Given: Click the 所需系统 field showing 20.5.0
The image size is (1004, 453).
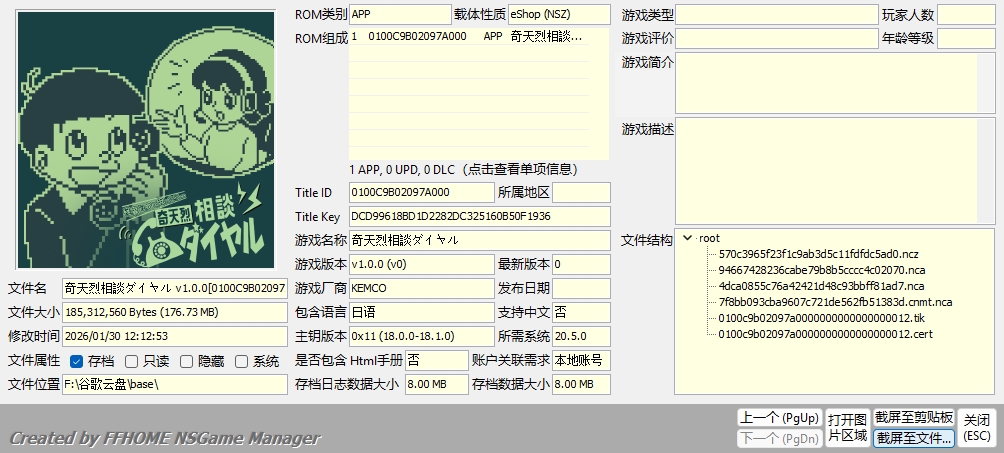Looking at the screenshot, I should [x=581, y=336].
